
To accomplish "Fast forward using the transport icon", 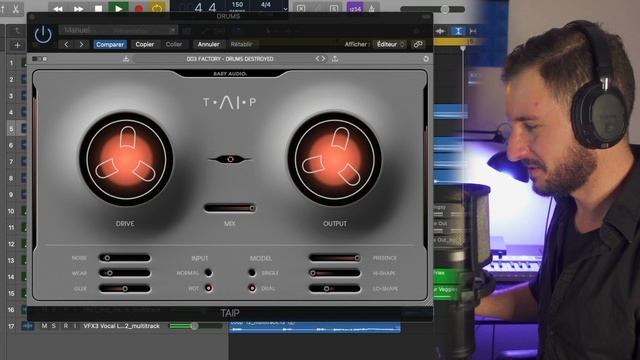I will [x=78, y=9].
